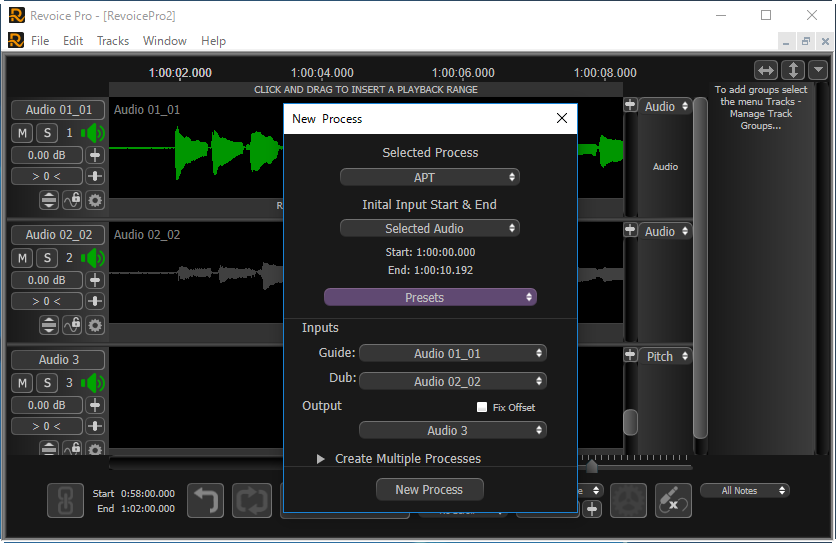Click plus icon beside Audio 01_01 view selector
836x543 pixels.
(630, 105)
